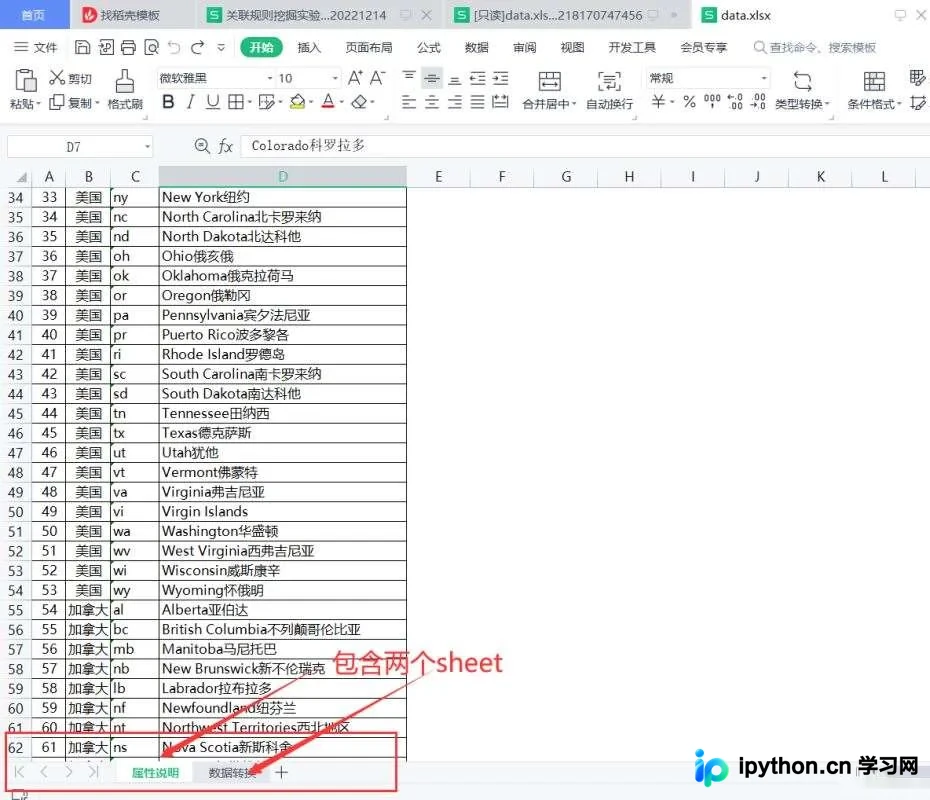Align cell content to vertical middle
The height and width of the screenshot is (800, 930).
(x=432, y=78)
